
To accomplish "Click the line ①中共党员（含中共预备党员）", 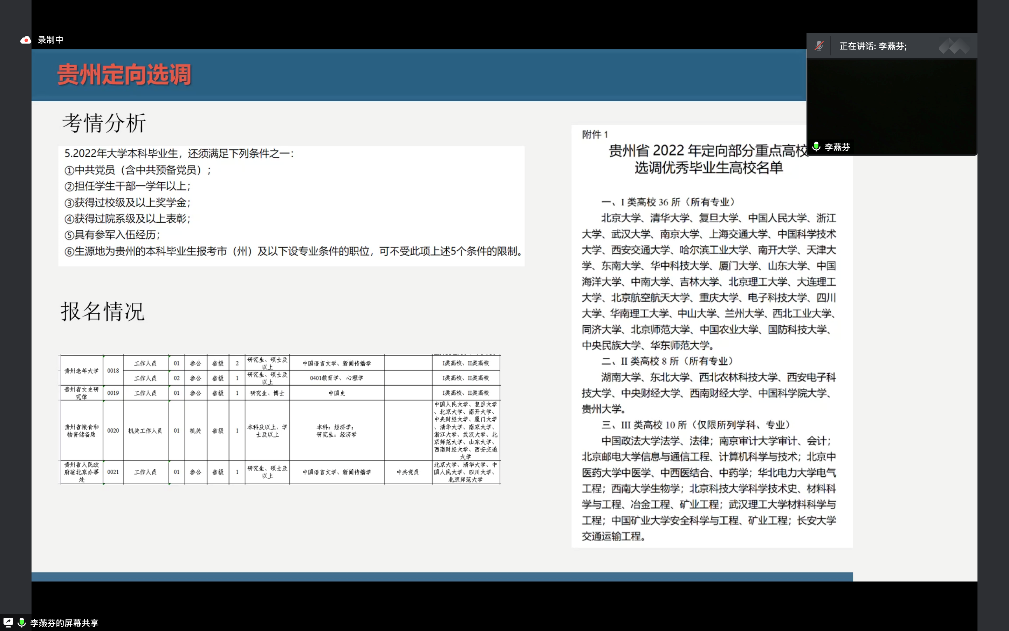I will (x=138, y=170).
